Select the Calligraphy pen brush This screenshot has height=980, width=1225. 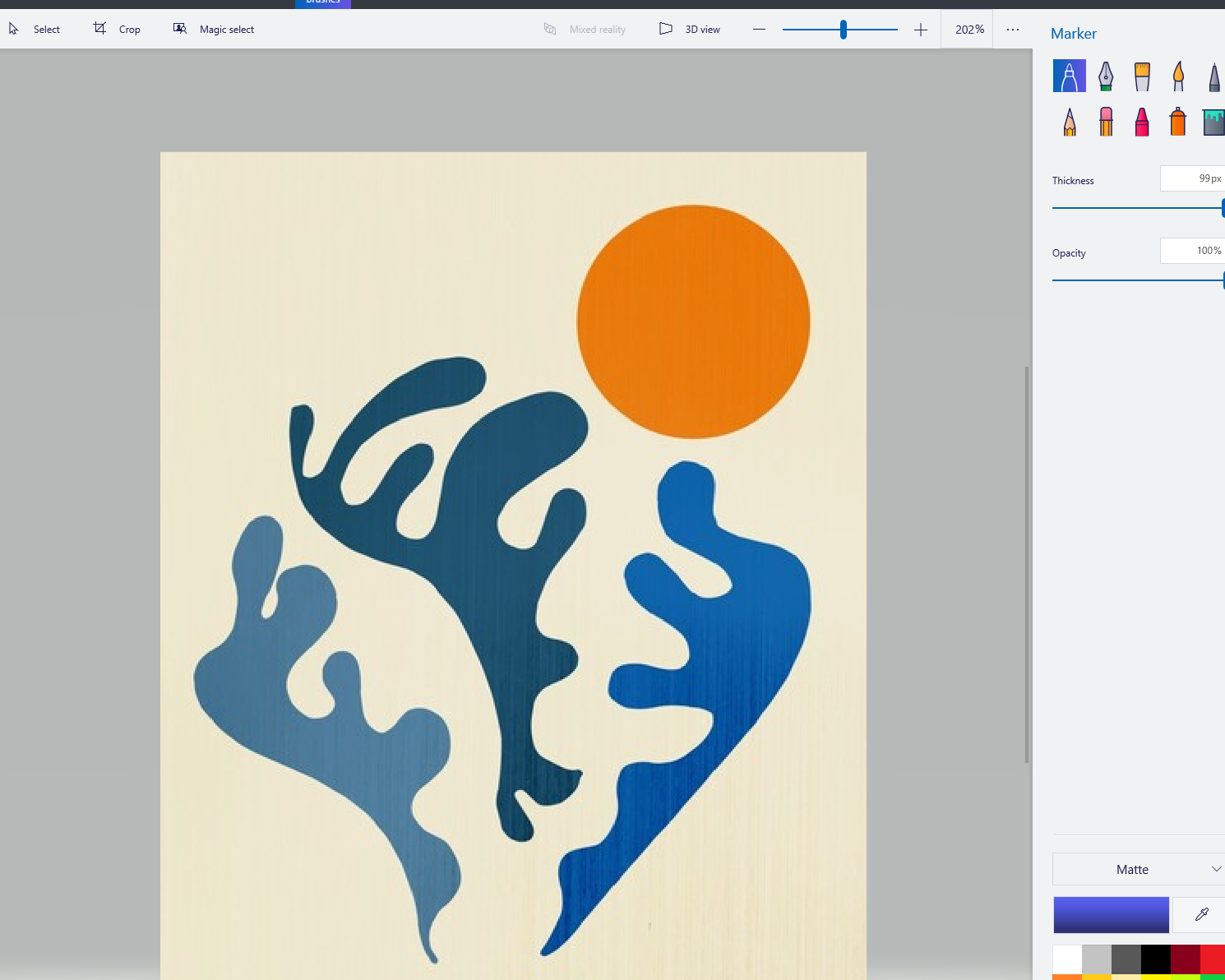tap(1106, 76)
